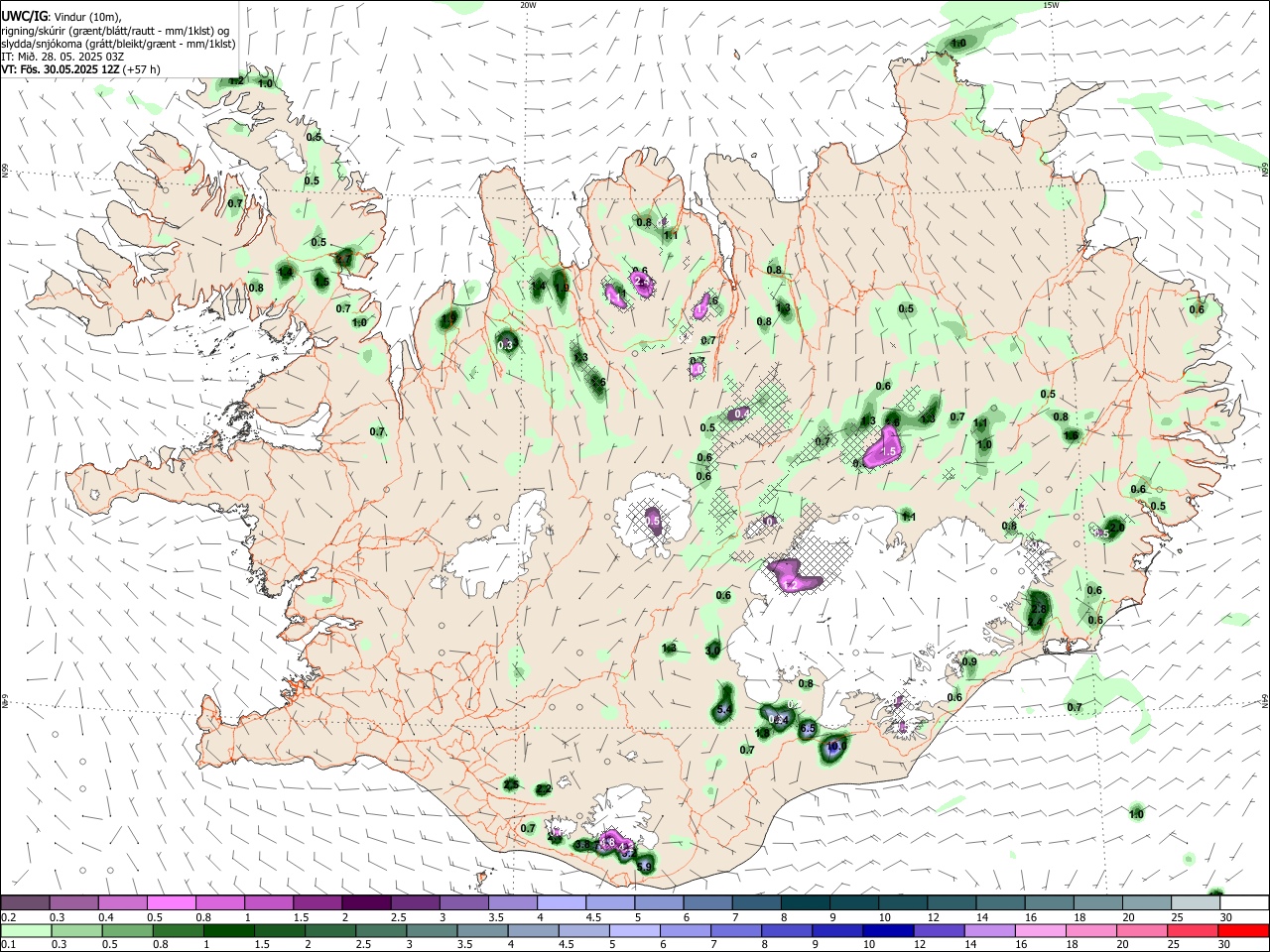Click the top-row legend swatch between 0.2 and 0.3

tap(25, 902)
